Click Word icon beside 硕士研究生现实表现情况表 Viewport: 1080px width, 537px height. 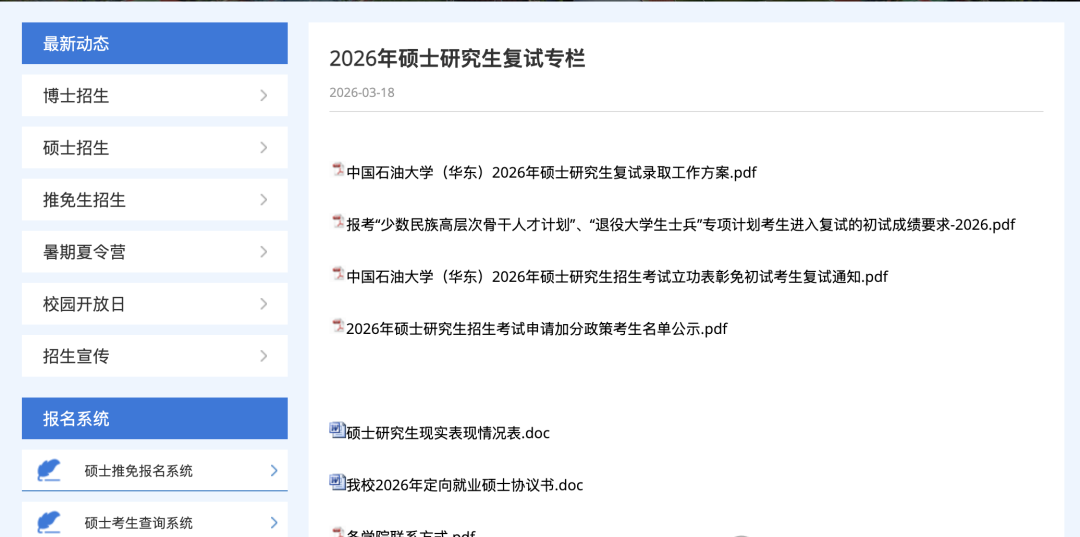point(337,430)
